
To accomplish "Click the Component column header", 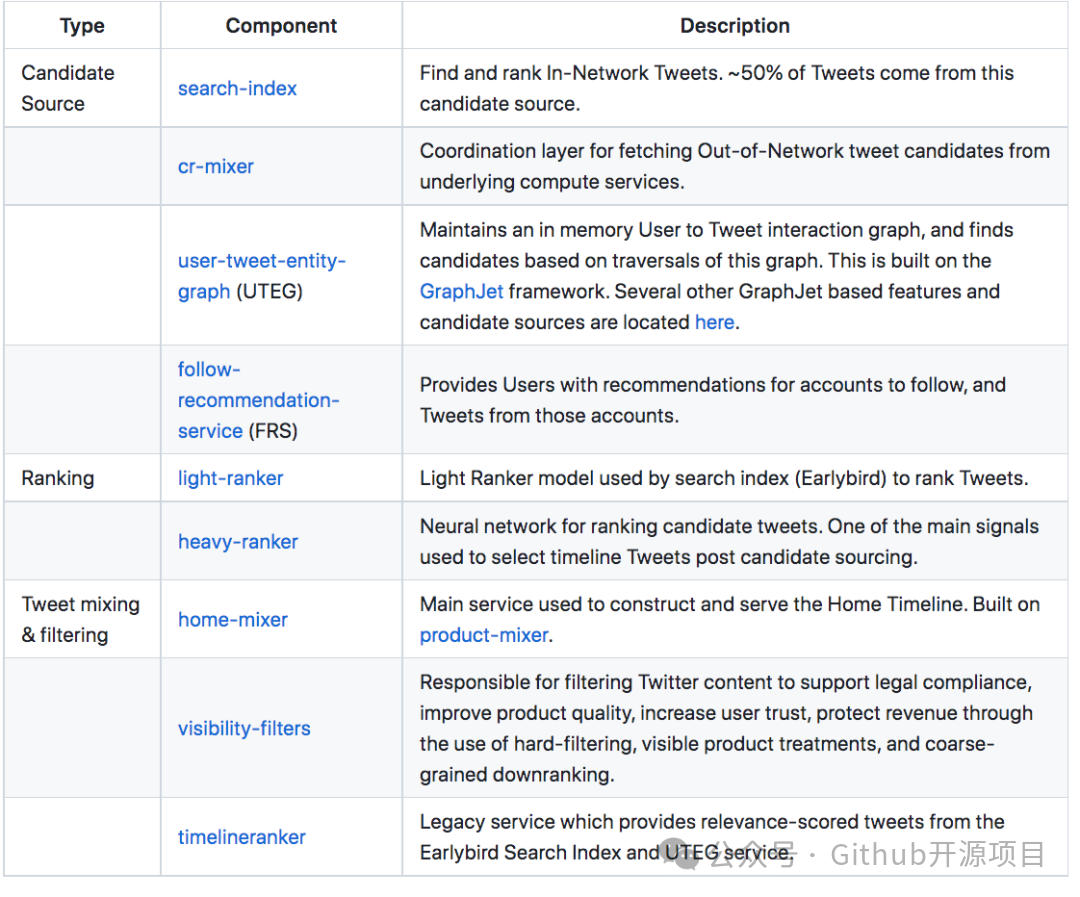I will (x=281, y=25).
